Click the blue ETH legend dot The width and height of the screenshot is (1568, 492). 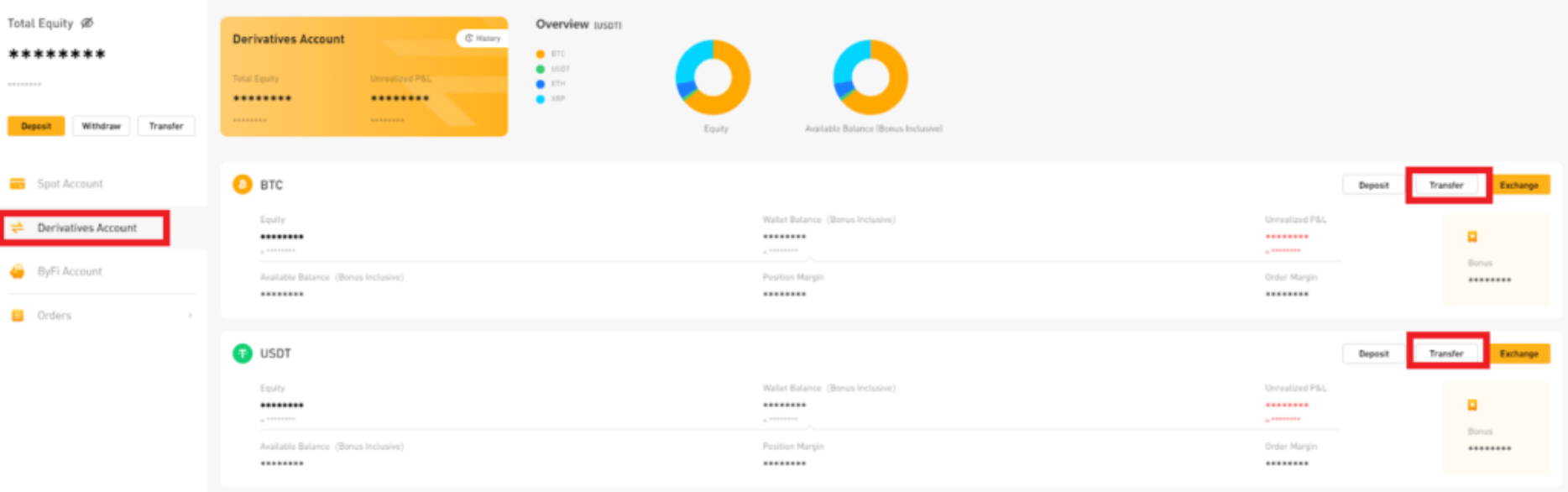(541, 84)
